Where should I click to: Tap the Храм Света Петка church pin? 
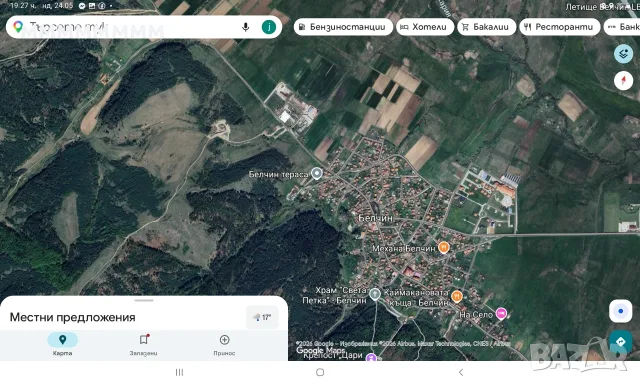tap(375, 294)
